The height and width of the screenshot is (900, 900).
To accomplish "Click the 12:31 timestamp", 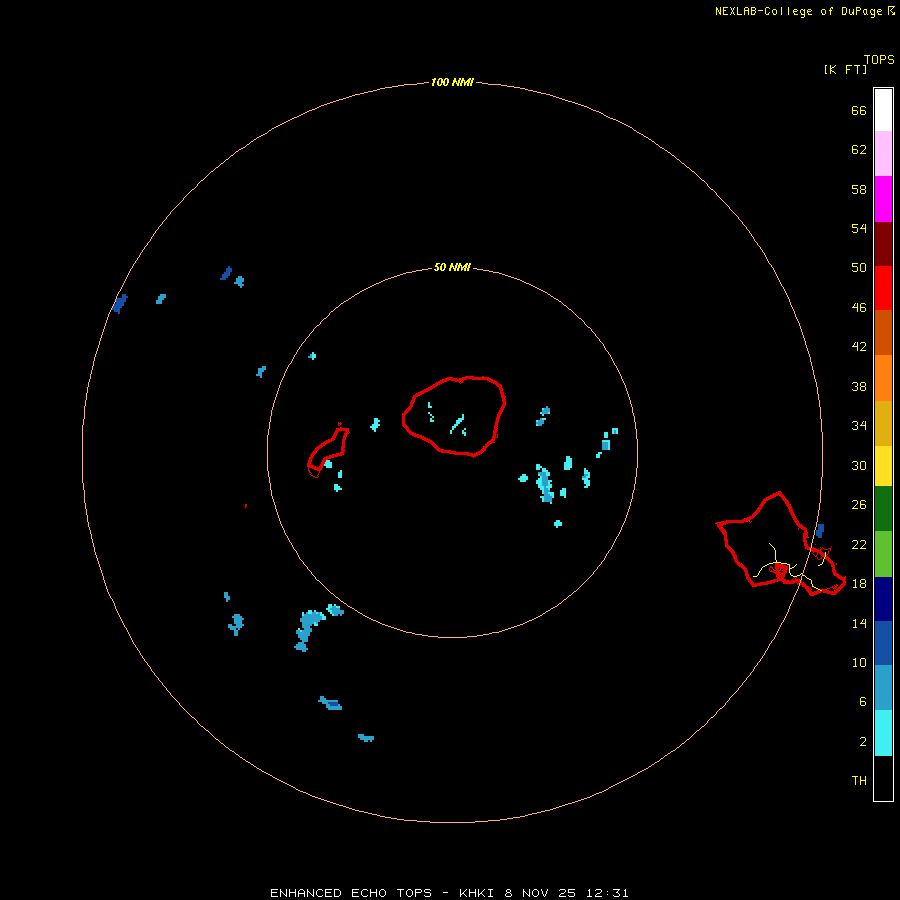I will 607,893.
